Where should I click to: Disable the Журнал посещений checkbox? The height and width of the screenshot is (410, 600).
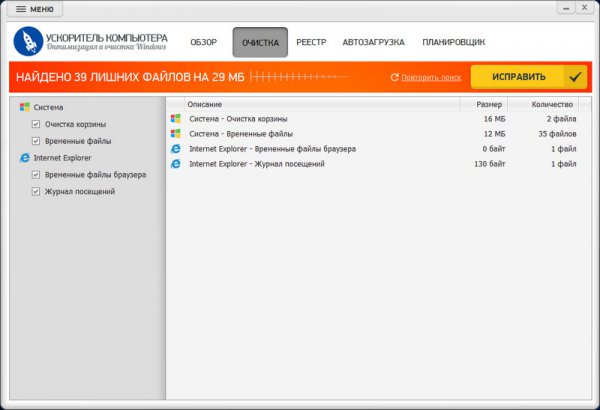tap(36, 191)
